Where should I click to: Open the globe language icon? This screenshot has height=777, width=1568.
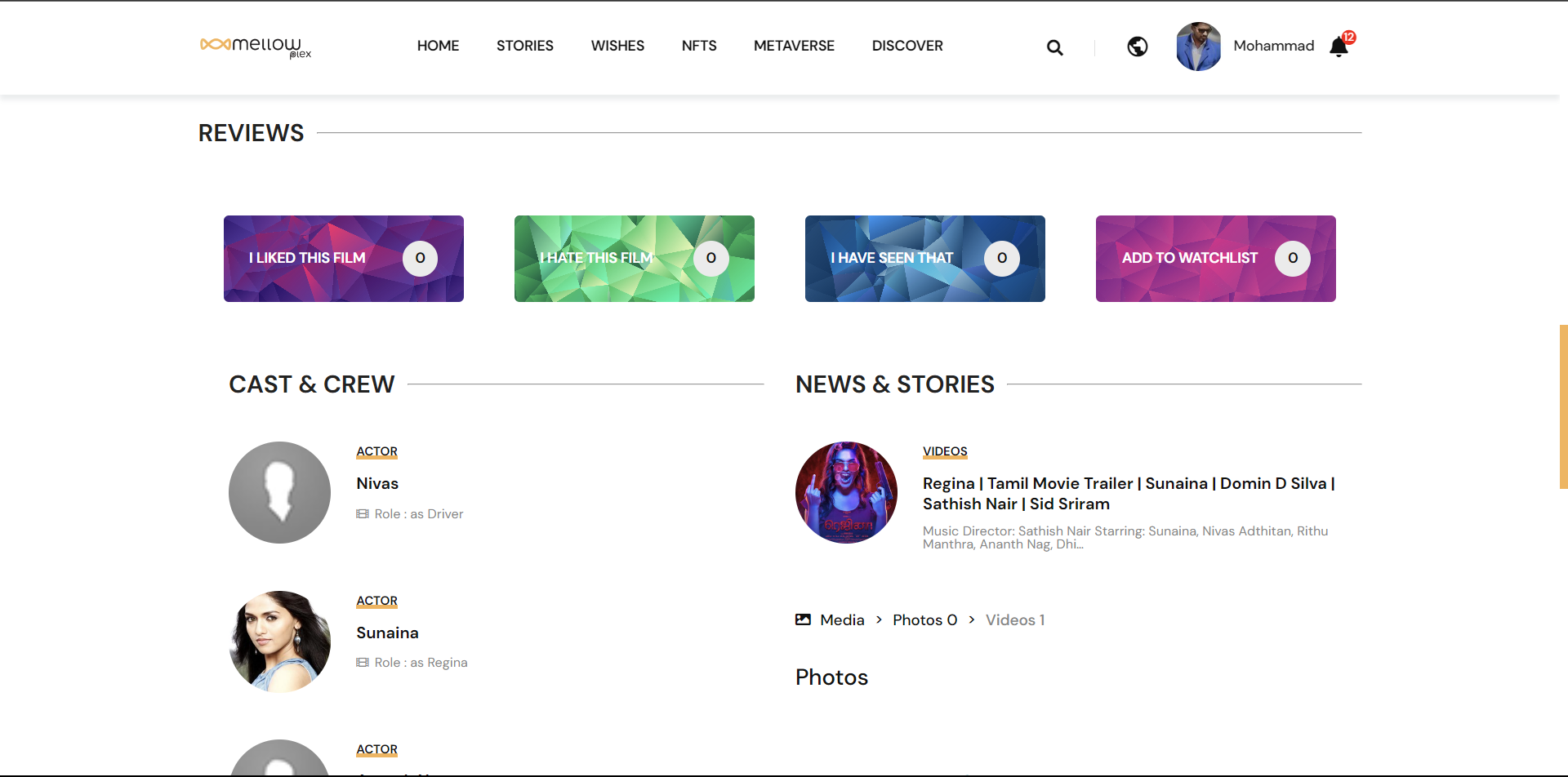click(1137, 47)
